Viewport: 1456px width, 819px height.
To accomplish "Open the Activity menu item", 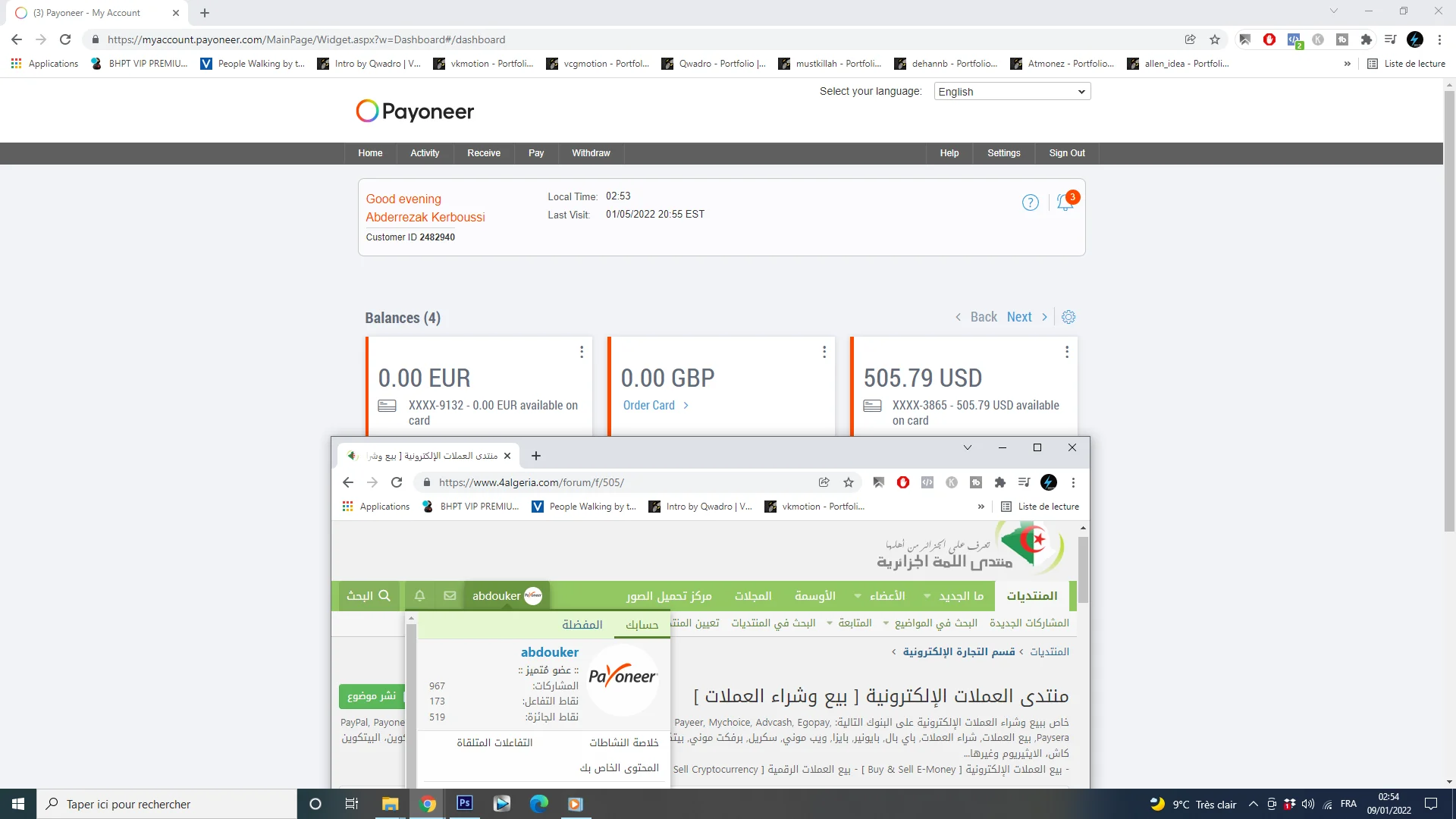I will click(x=425, y=153).
